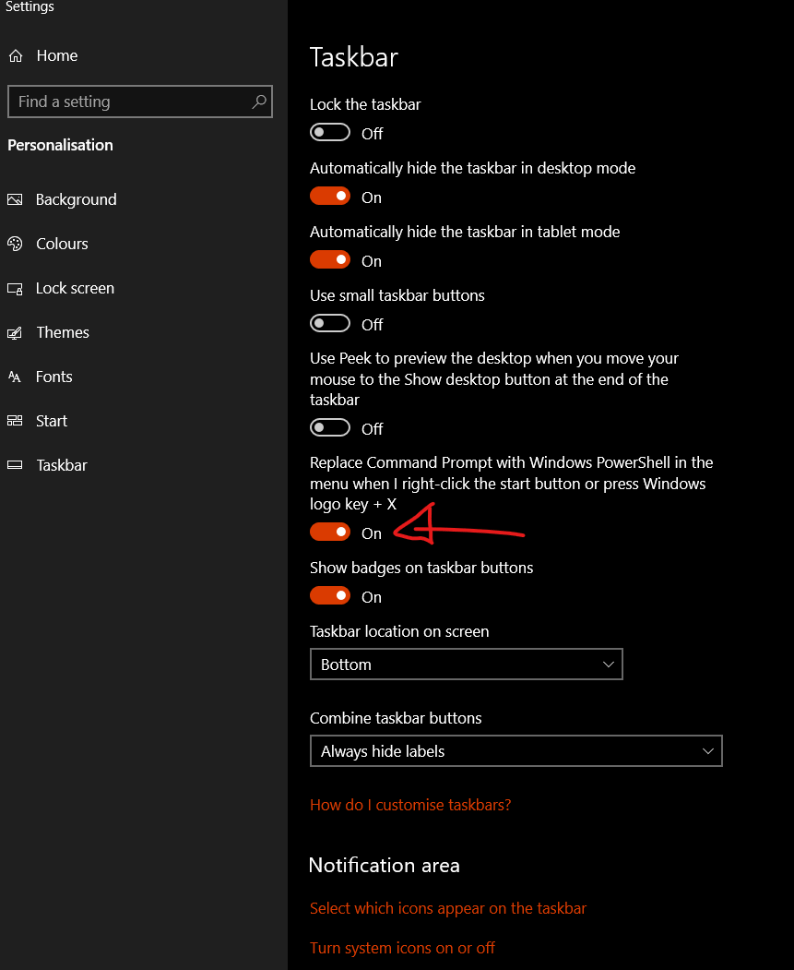
Task: Click the Find a setting search box
Action: pos(140,101)
